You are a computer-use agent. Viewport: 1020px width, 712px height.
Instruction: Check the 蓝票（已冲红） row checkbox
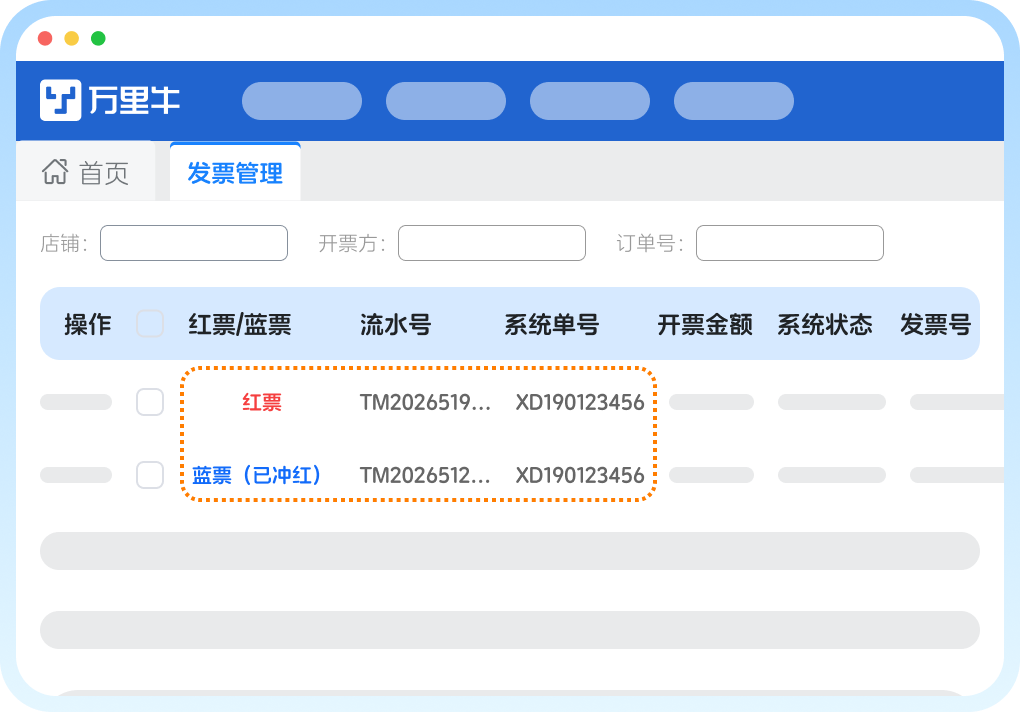pyautogui.click(x=150, y=475)
